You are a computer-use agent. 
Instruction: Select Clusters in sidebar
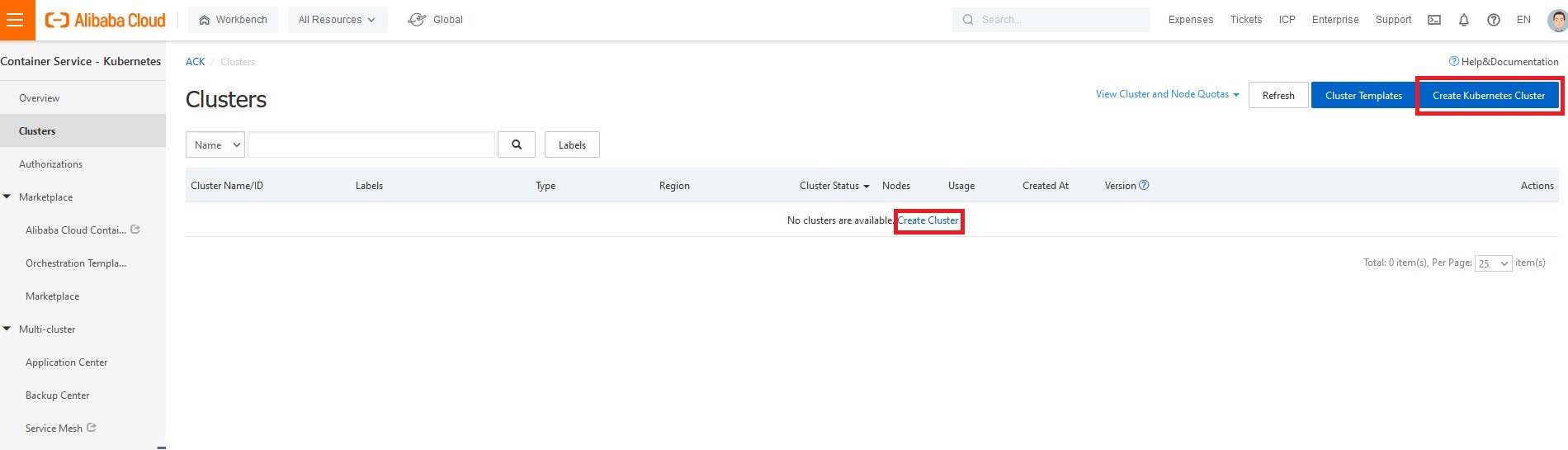[x=83, y=130]
